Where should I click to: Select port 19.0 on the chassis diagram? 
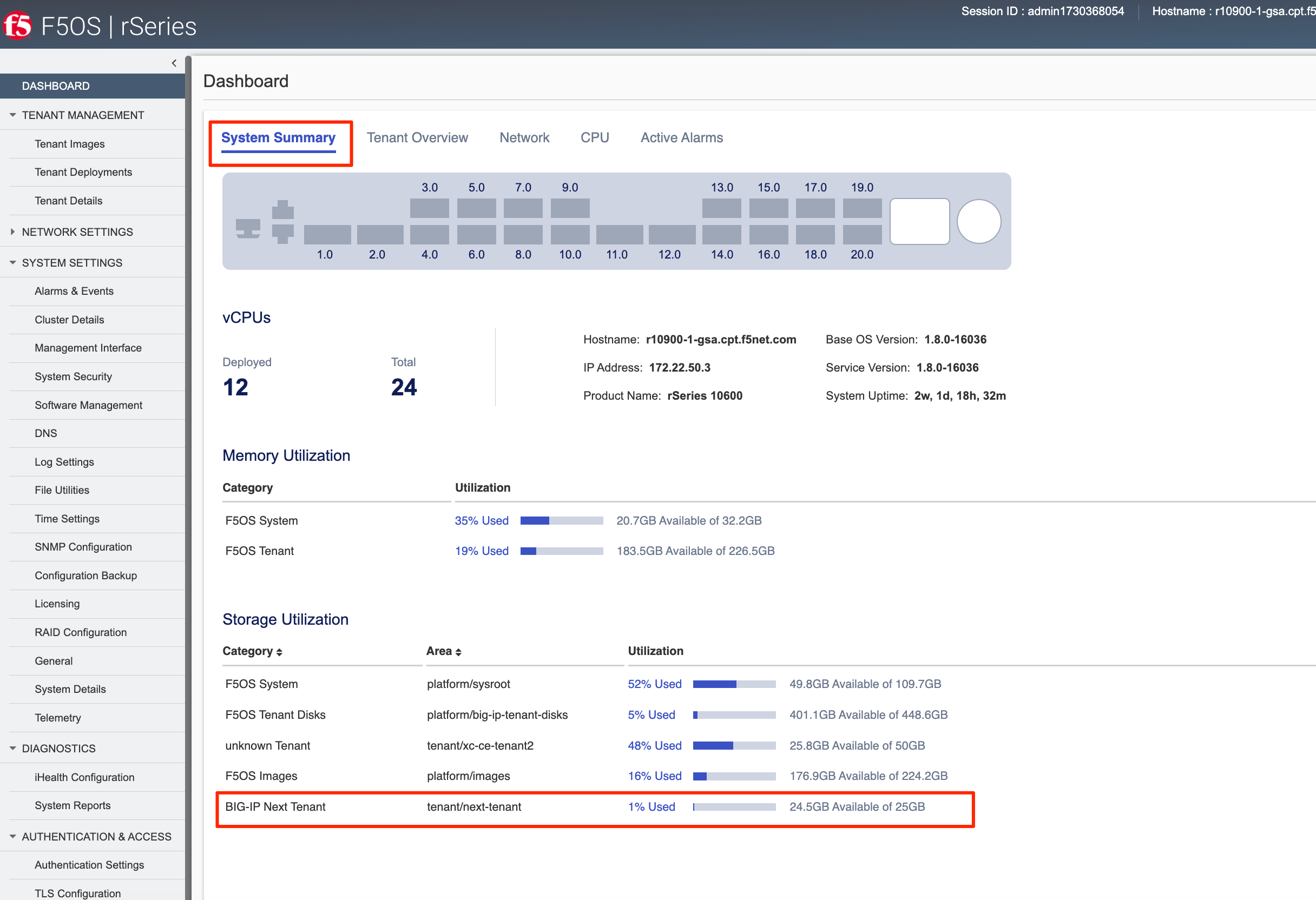coord(862,208)
